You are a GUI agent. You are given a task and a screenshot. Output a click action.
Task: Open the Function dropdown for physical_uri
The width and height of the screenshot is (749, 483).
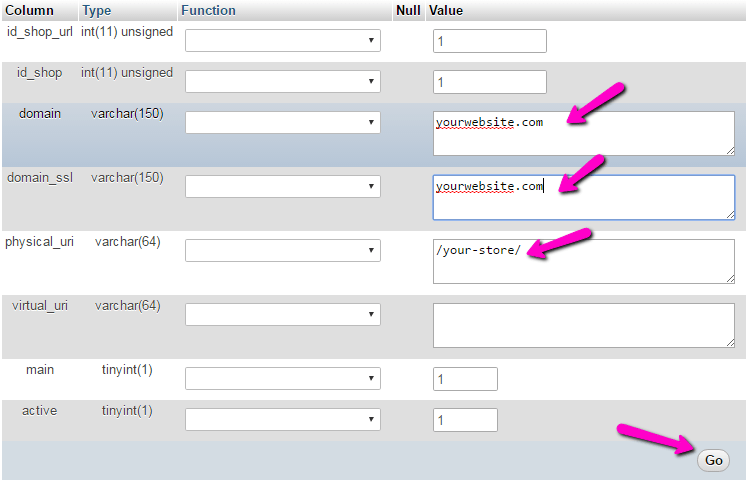282,250
